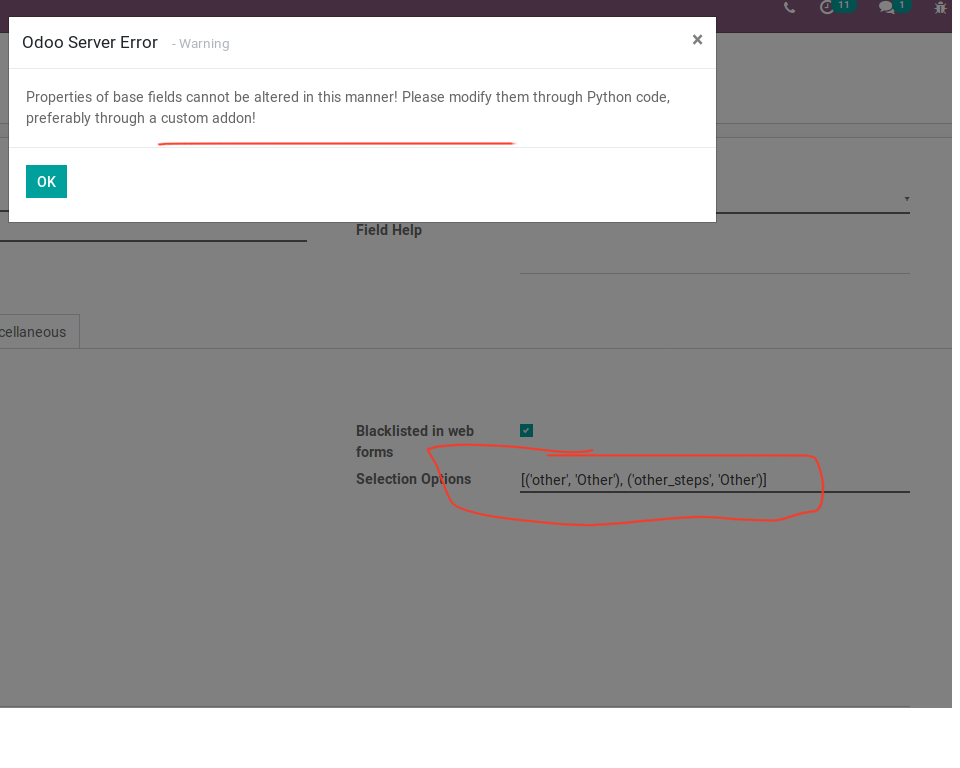The width and height of the screenshot is (960, 768).
Task: Click the Warning subtitle in dialog header
Action: 203,44
